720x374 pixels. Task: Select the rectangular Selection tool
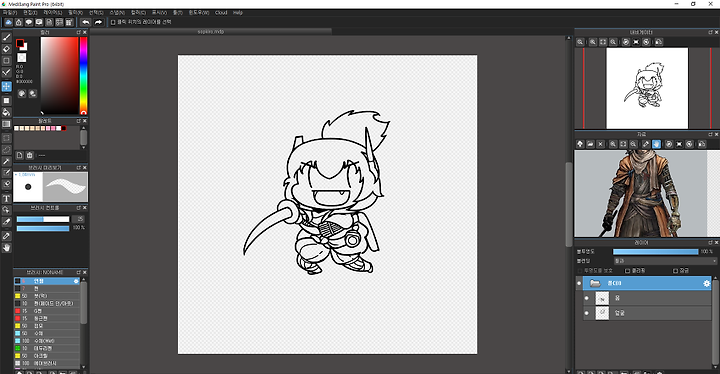(6, 138)
